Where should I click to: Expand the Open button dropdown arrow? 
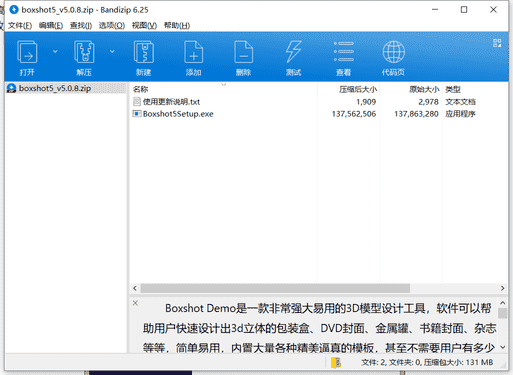[55, 51]
